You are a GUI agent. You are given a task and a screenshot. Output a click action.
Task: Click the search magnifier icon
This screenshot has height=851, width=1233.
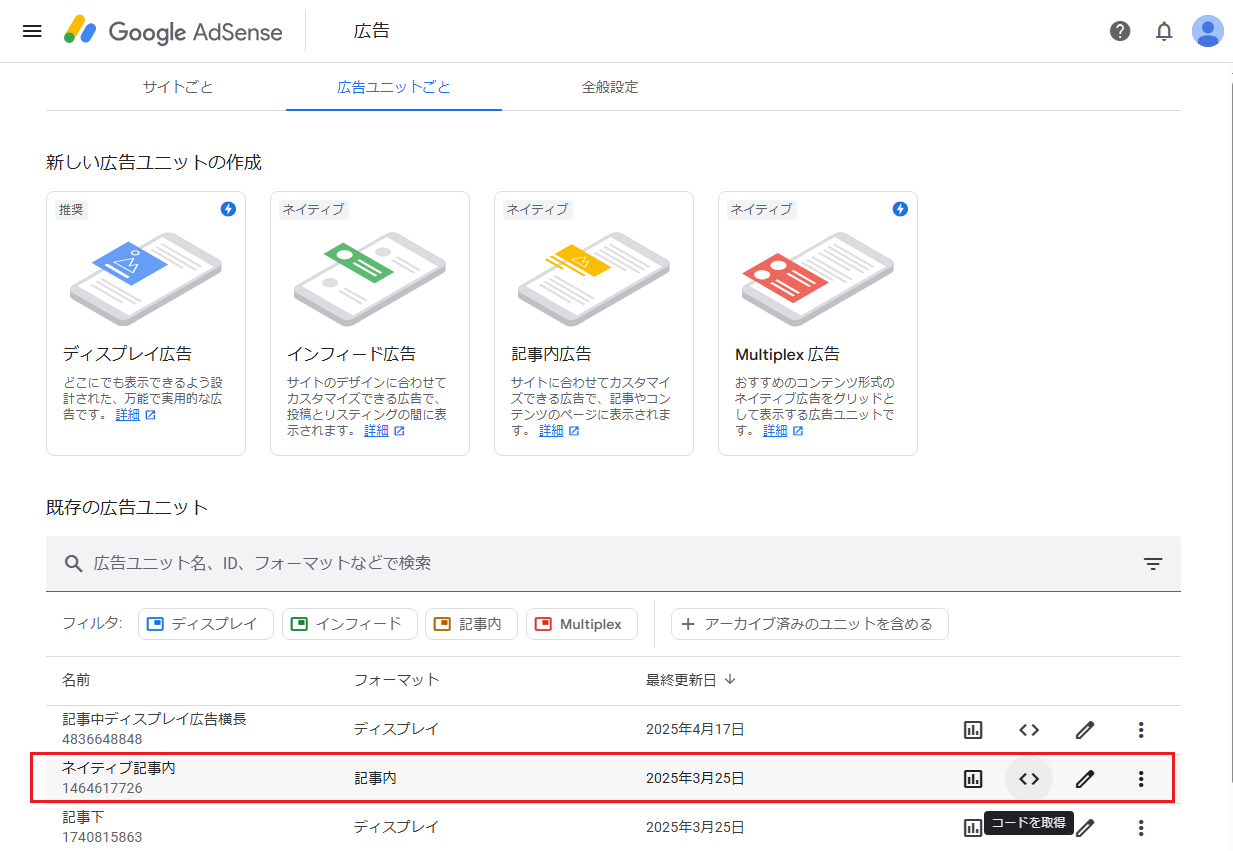73,564
